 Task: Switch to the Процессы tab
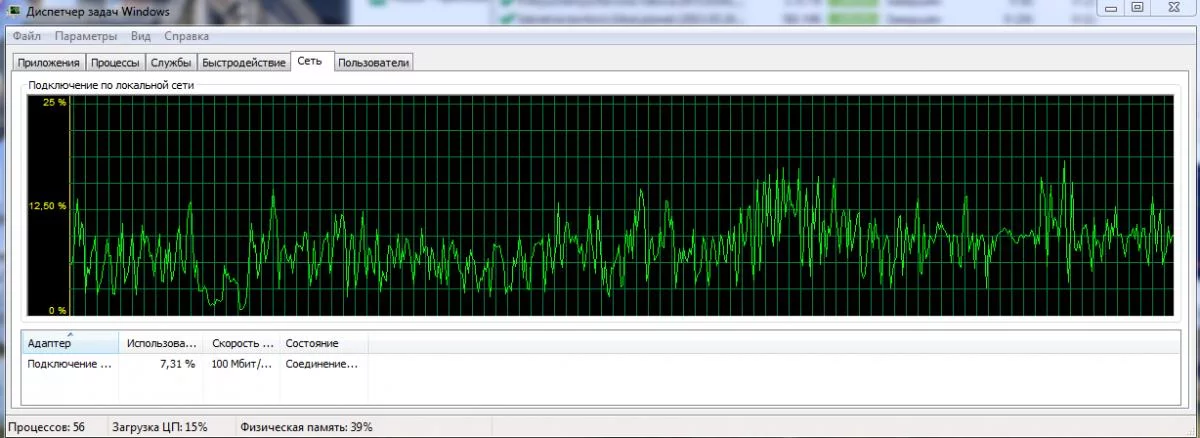coord(115,63)
